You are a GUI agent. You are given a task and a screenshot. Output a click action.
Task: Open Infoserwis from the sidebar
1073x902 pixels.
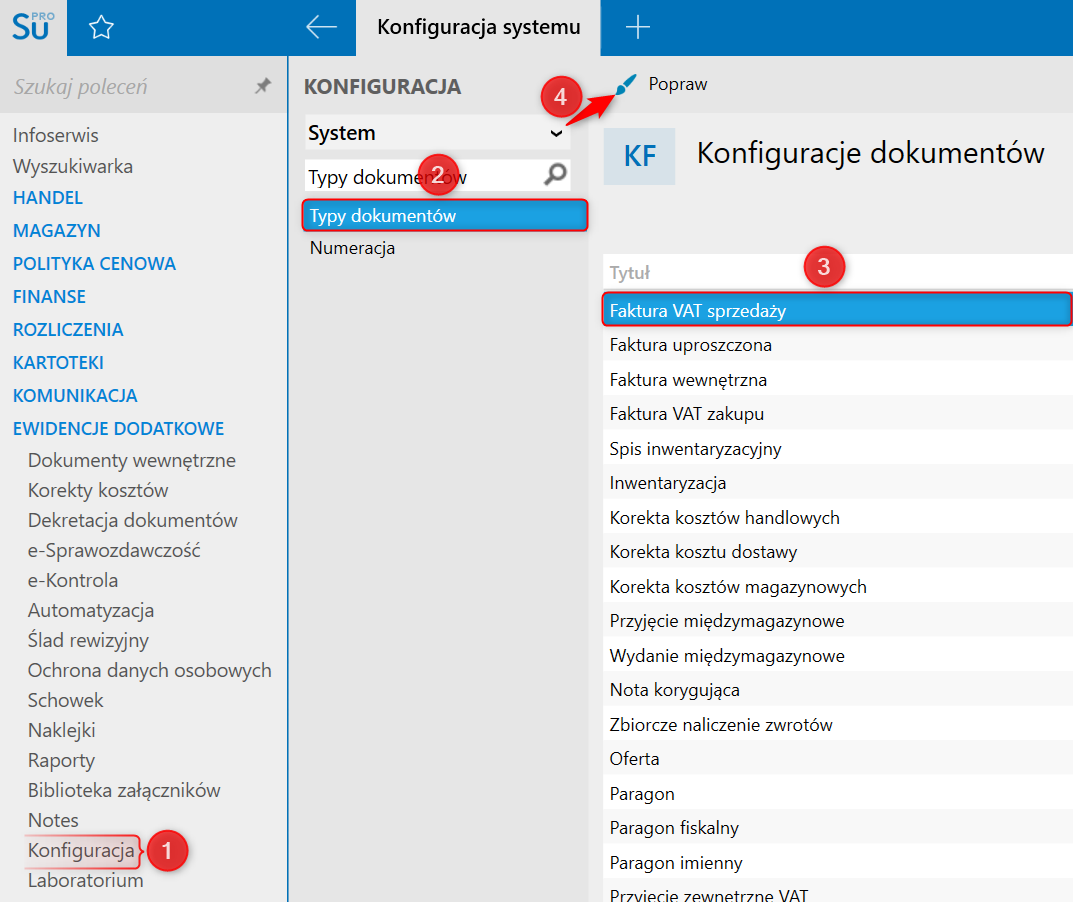tap(55, 136)
